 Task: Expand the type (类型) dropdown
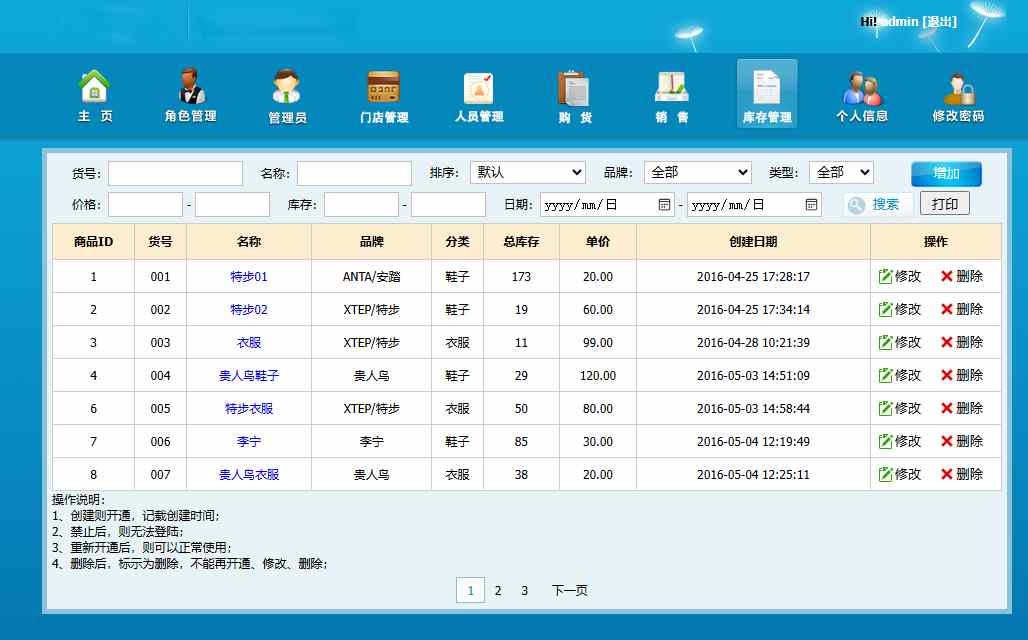(840, 173)
